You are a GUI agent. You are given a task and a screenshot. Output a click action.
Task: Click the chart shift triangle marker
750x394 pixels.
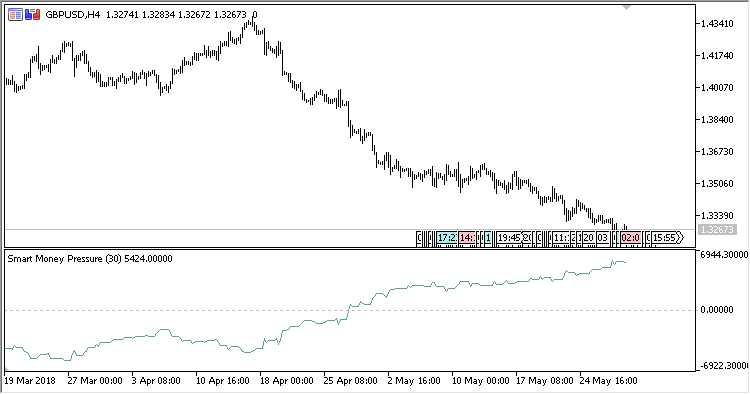[x=626, y=8]
